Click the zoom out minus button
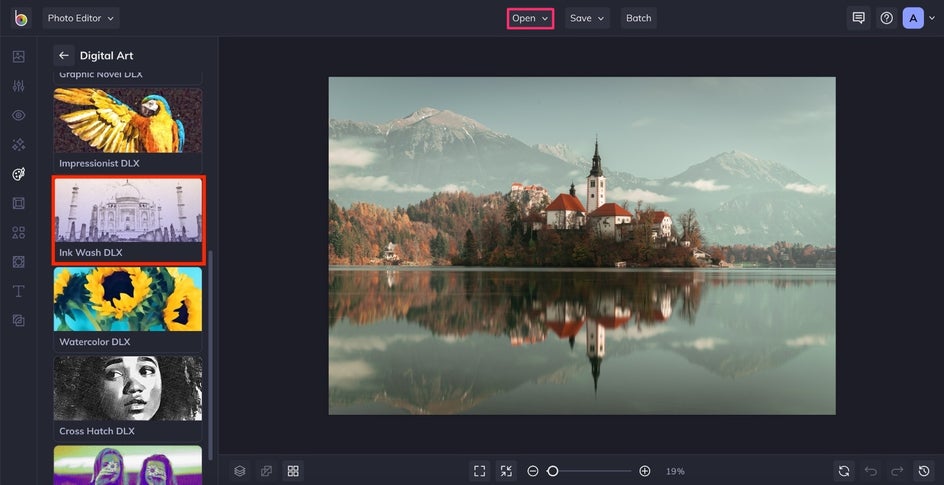Screen dimensions: 944x485 [532, 471]
